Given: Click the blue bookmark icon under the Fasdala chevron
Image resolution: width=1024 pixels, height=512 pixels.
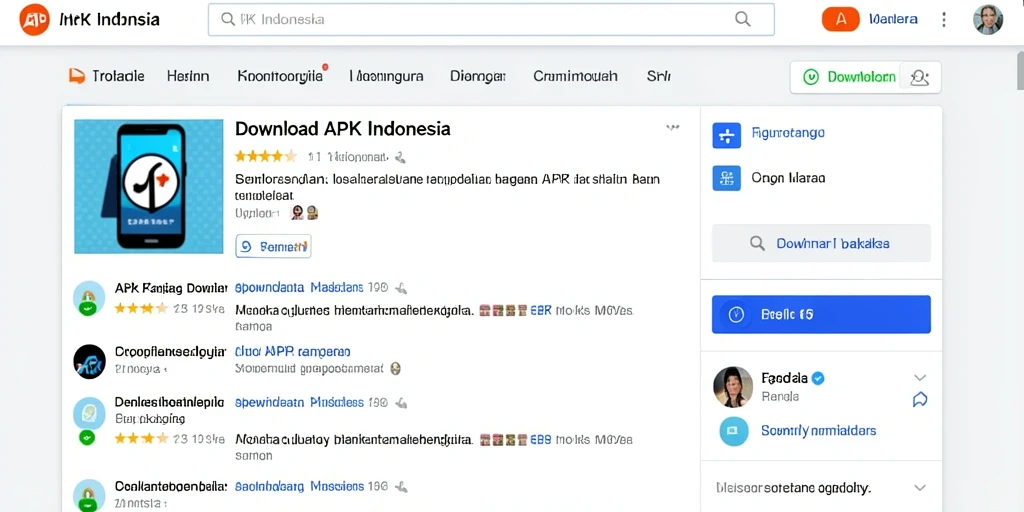Looking at the screenshot, I should click(x=920, y=399).
